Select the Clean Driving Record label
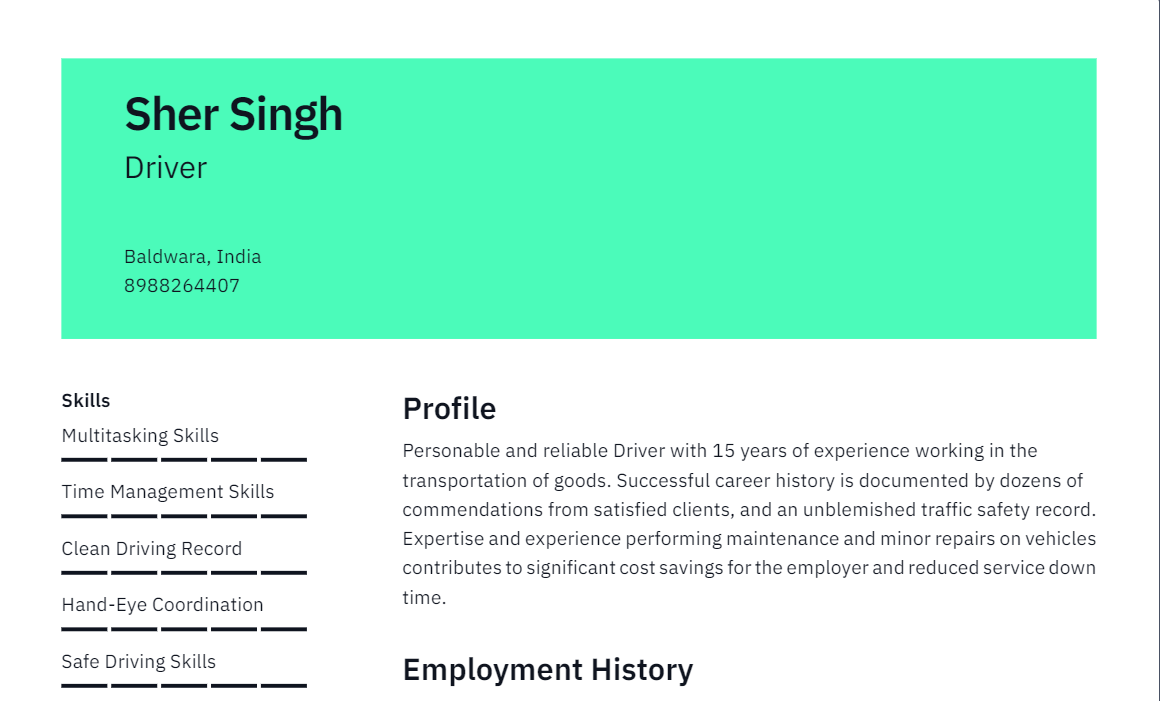The image size is (1160, 701). [x=152, y=549]
